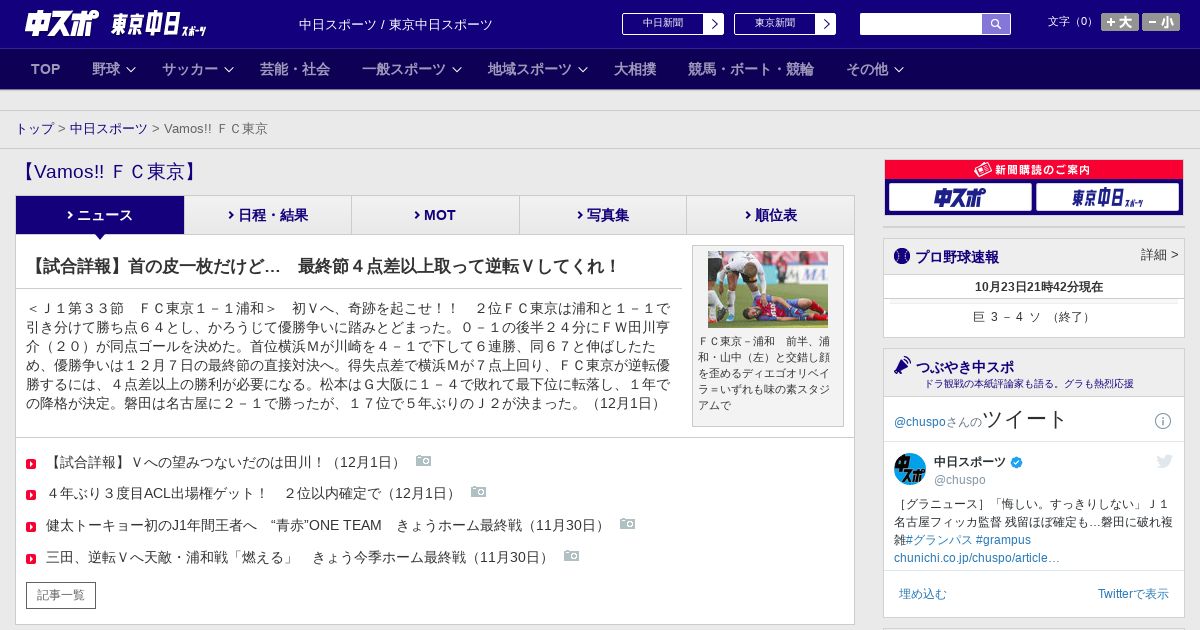The image size is (1200, 630).
Task: Switch to the MOT tab
Action: click(x=435, y=215)
